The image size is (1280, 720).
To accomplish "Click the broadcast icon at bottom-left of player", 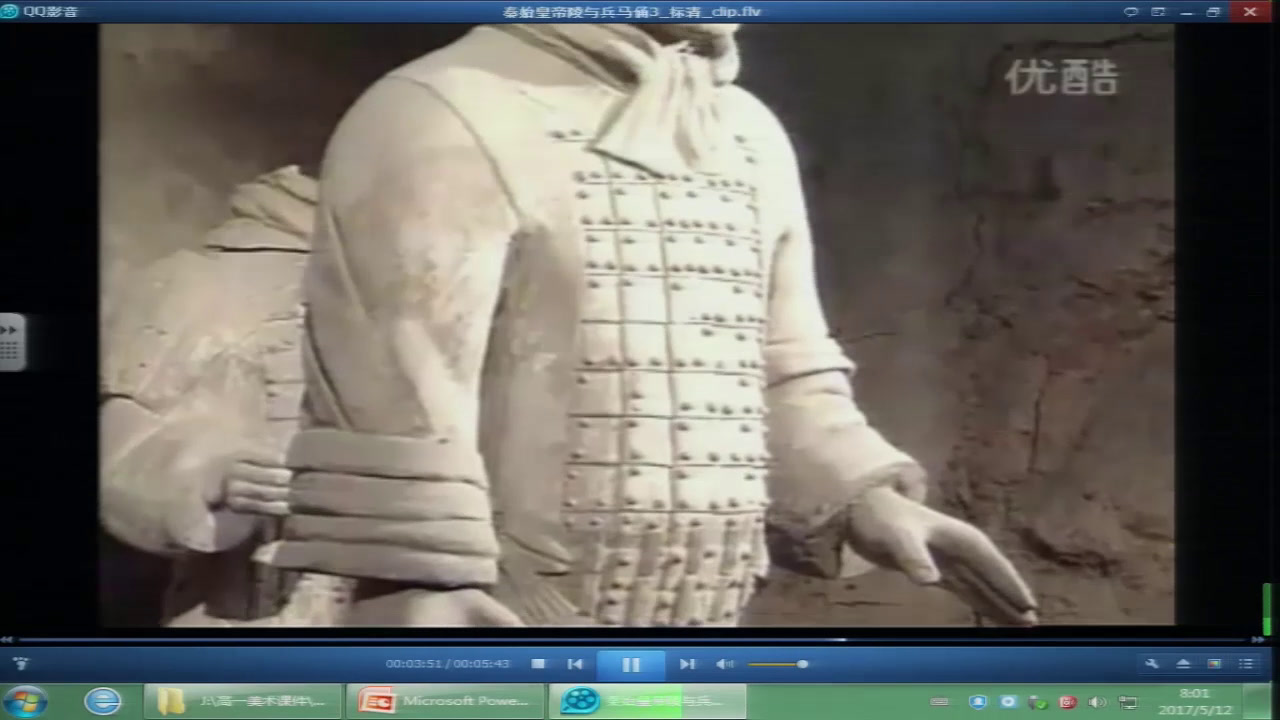I will coord(21,664).
